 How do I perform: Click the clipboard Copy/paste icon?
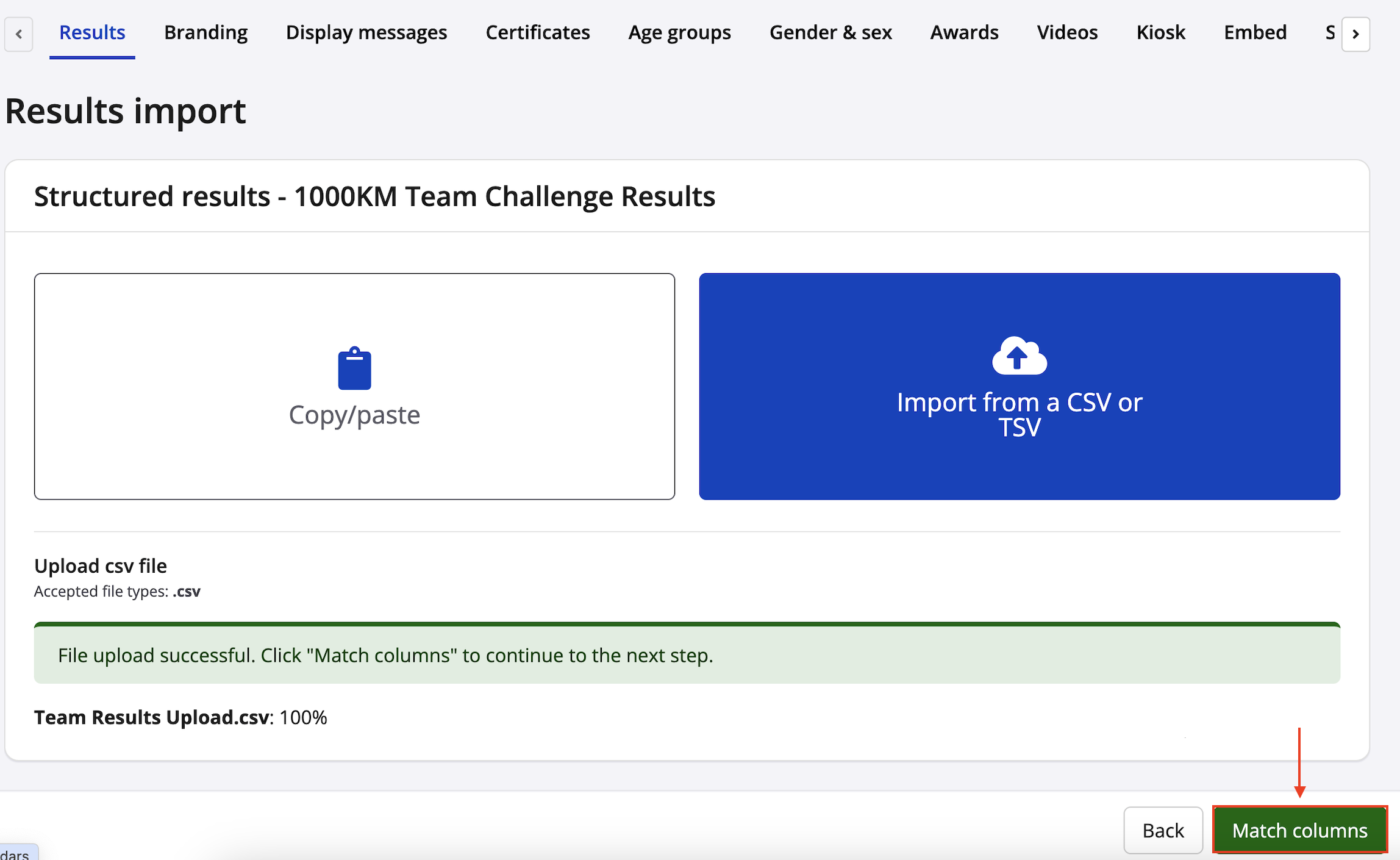(x=354, y=368)
